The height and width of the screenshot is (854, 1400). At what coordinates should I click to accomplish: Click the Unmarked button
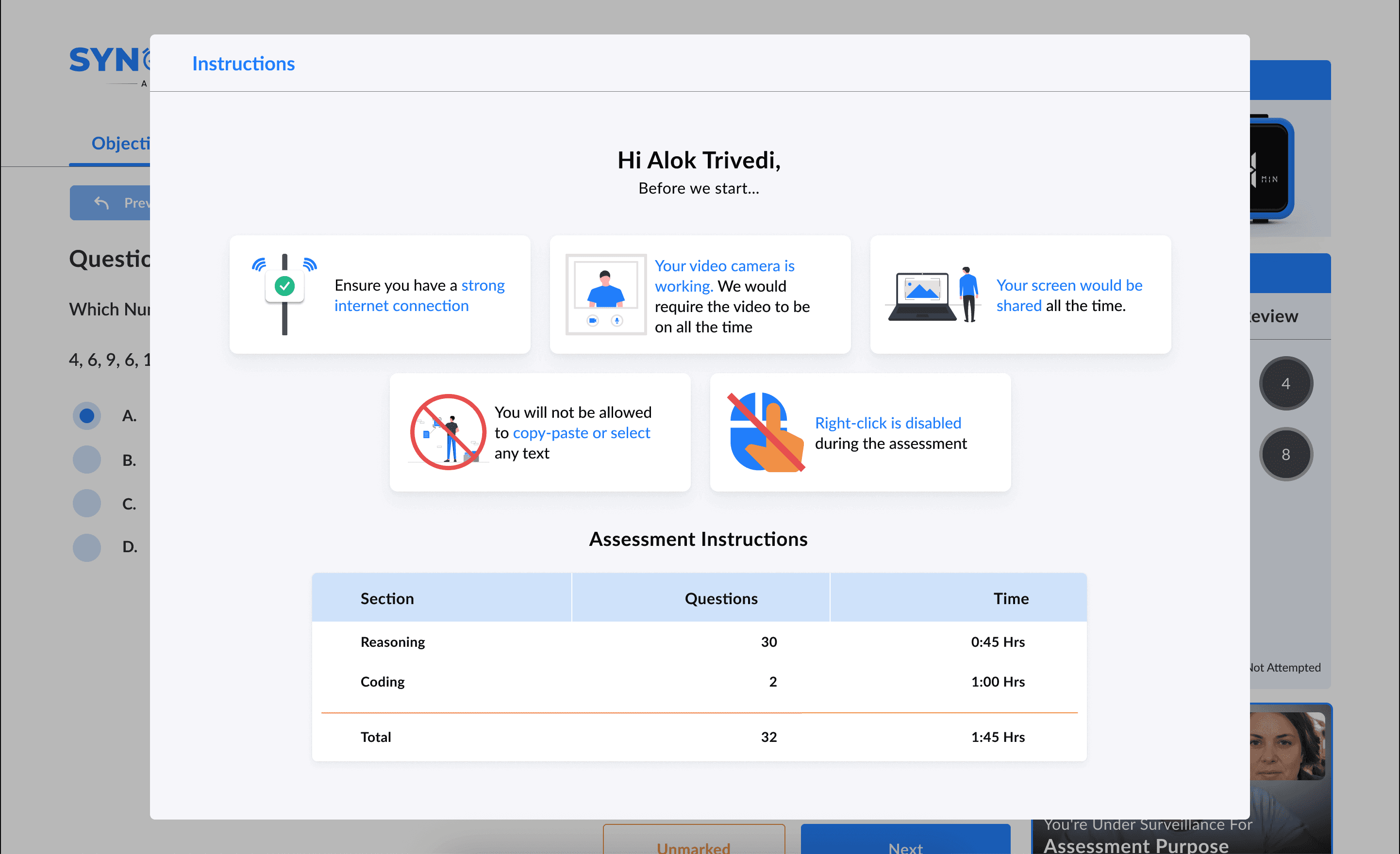point(693,844)
